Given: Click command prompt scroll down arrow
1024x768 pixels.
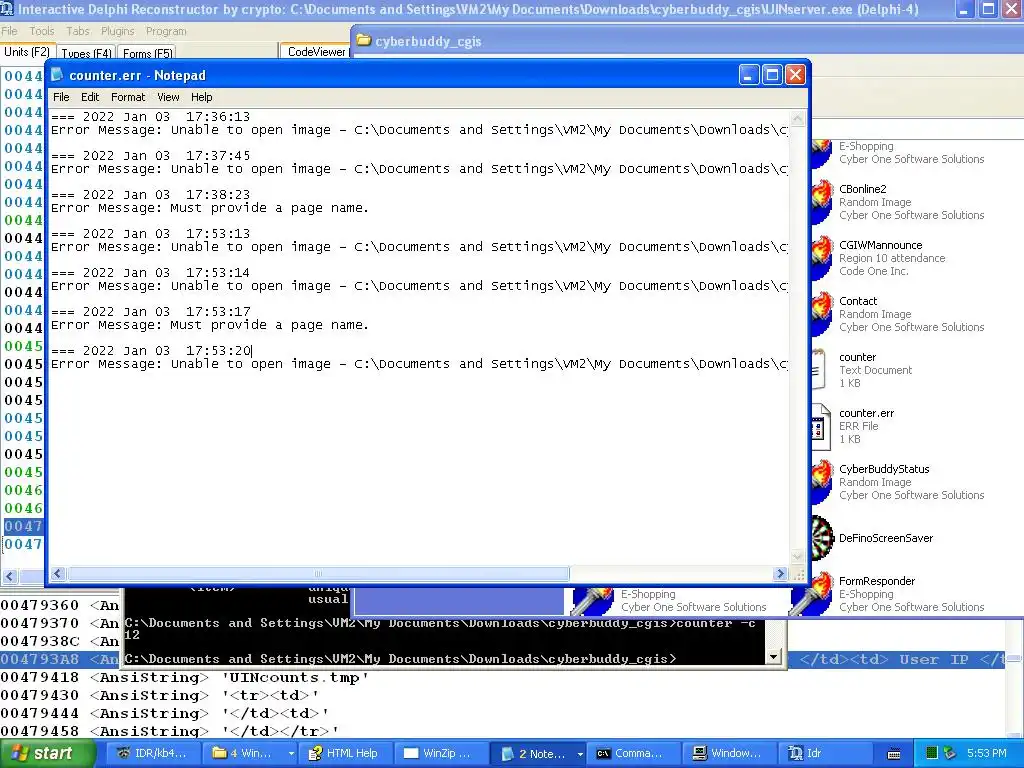Looking at the screenshot, I should 773,657.
